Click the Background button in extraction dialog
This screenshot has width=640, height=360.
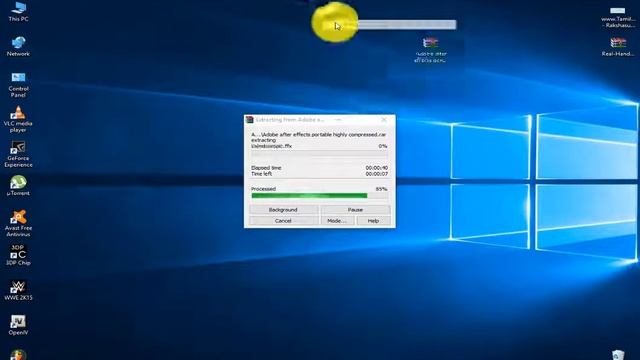pyautogui.click(x=283, y=209)
